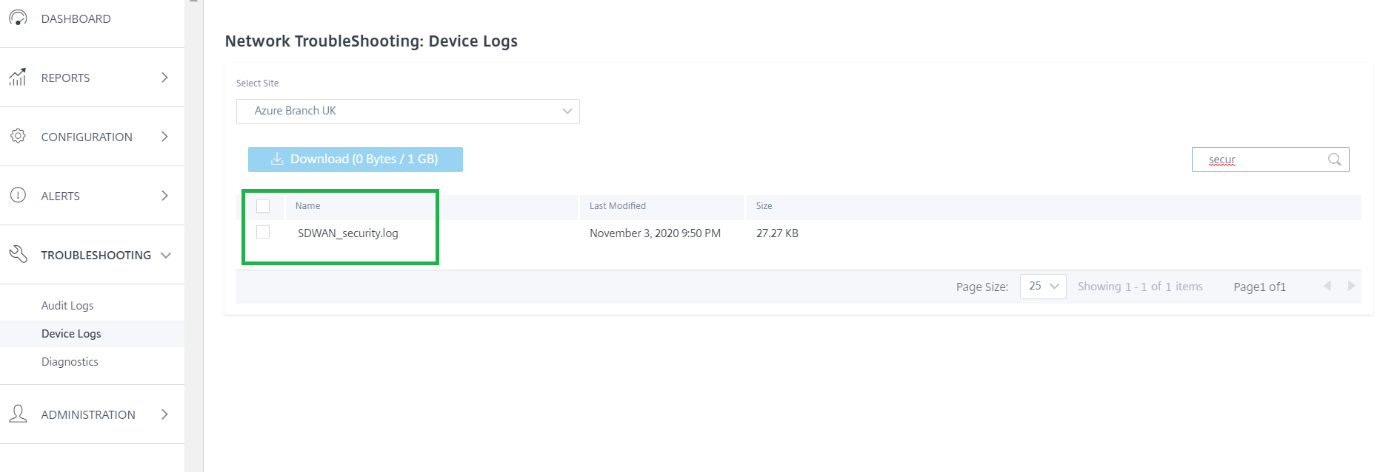Screen dimensions: 1380x472
Task: Go to next page arrow
Action: click(1351, 286)
